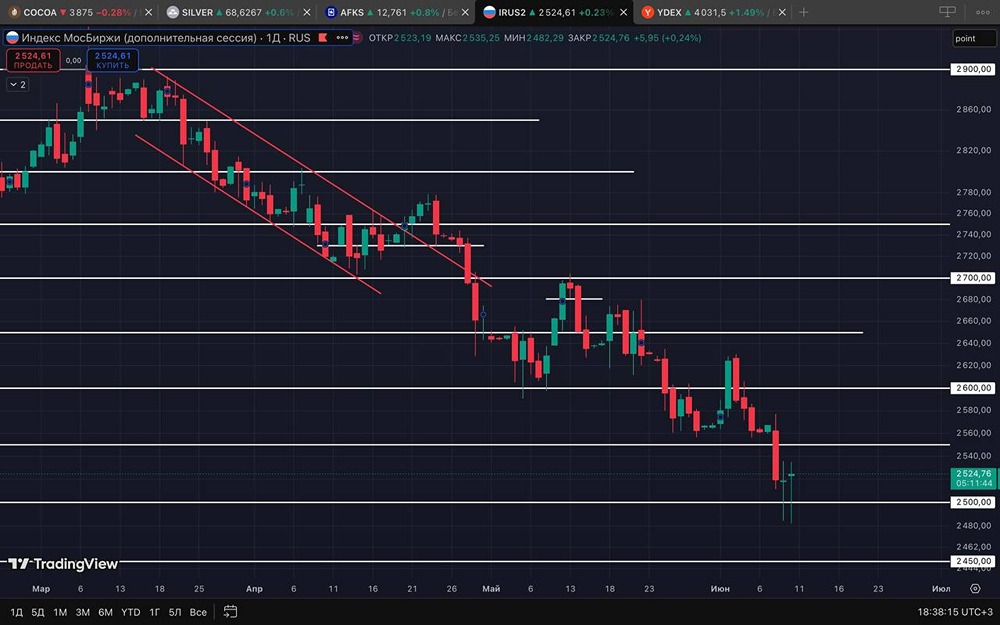Open the chart layout selector icon

pyautogui.click(x=948, y=12)
